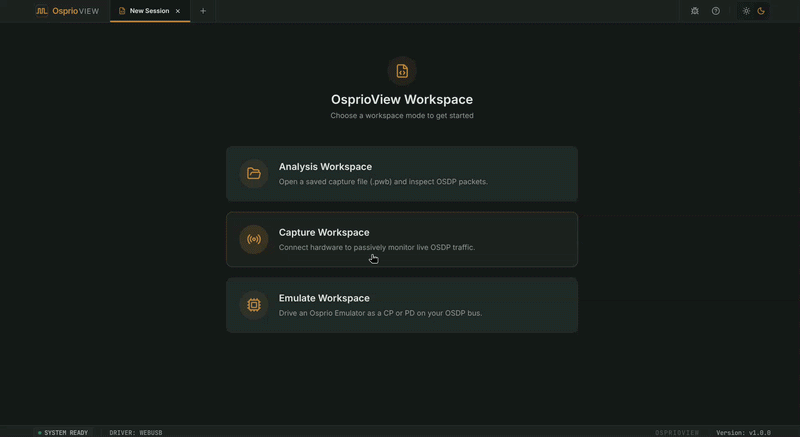Click the New Session tab document icon
Image resolution: width=800 pixels, height=437 pixels.
coord(122,11)
